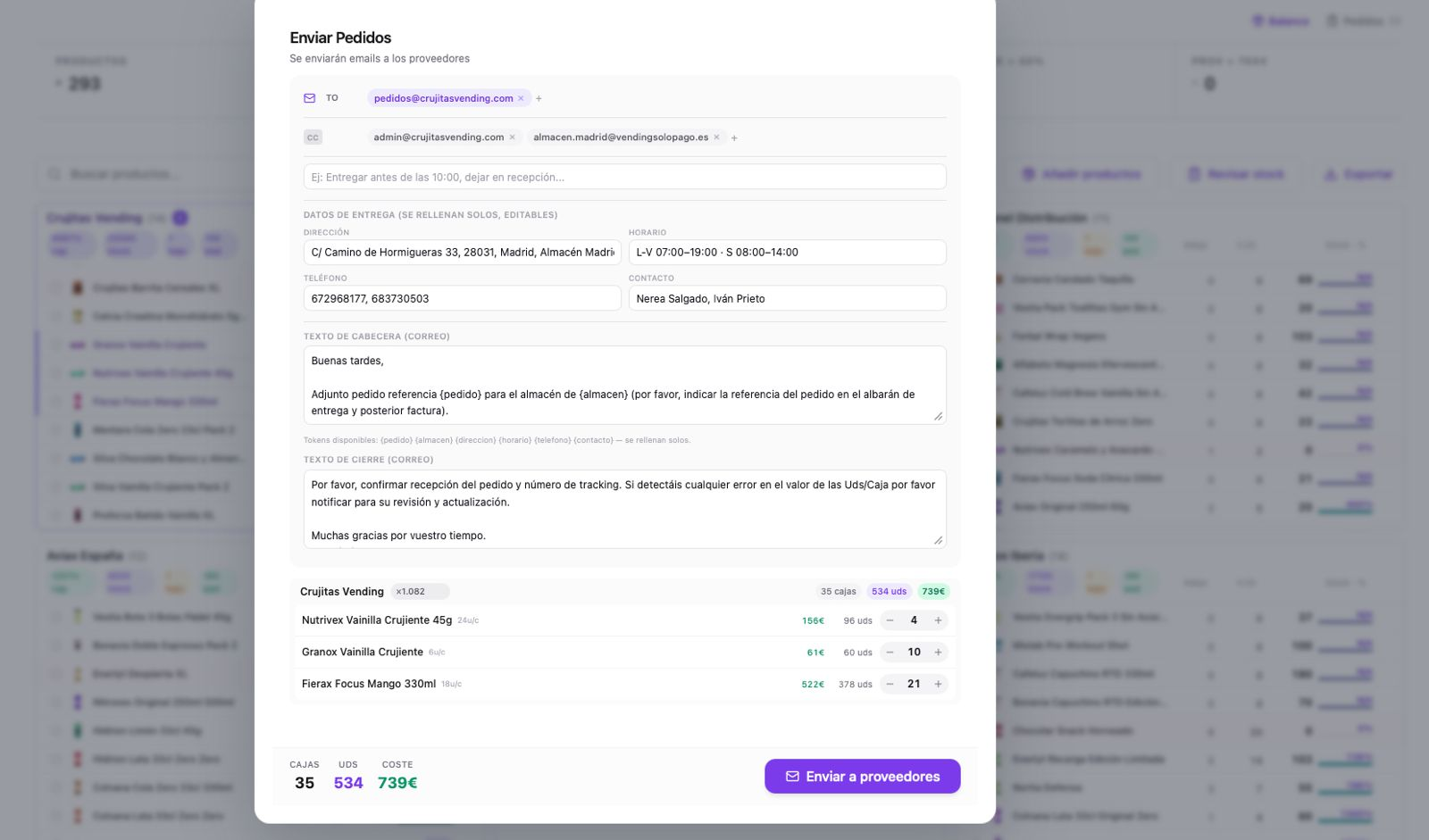Click the x1.082 multiplier badge
The width and height of the screenshot is (1429, 840).
(420, 592)
